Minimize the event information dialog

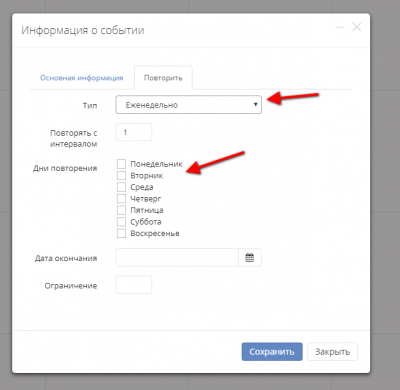[339, 27]
